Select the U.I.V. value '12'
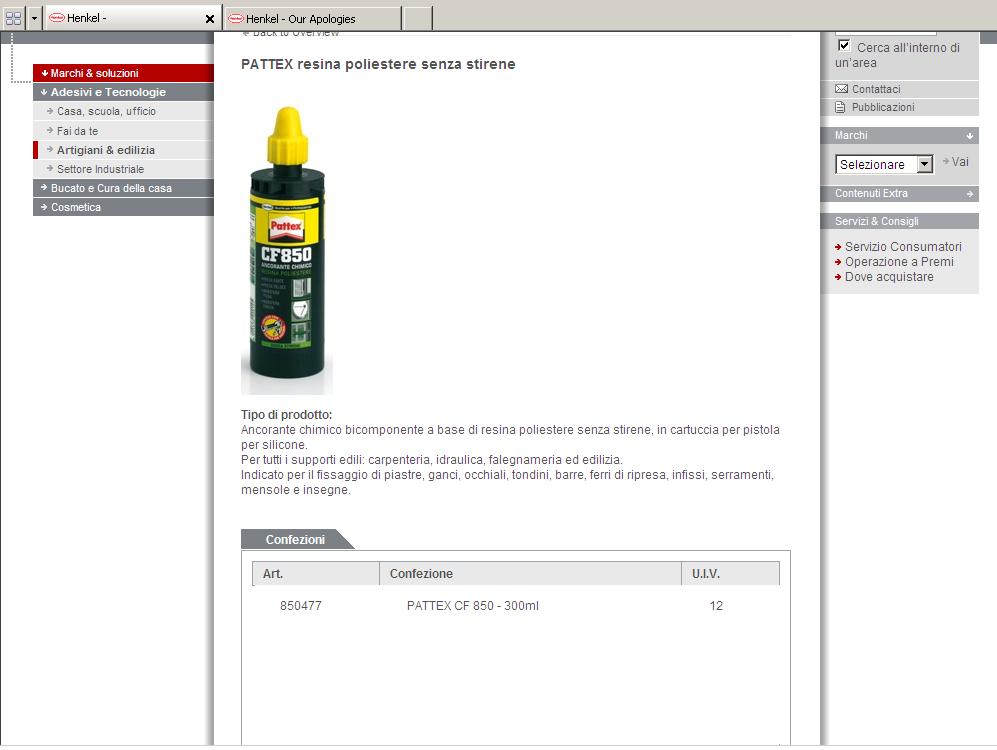Image resolution: width=997 pixels, height=750 pixels. point(716,606)
